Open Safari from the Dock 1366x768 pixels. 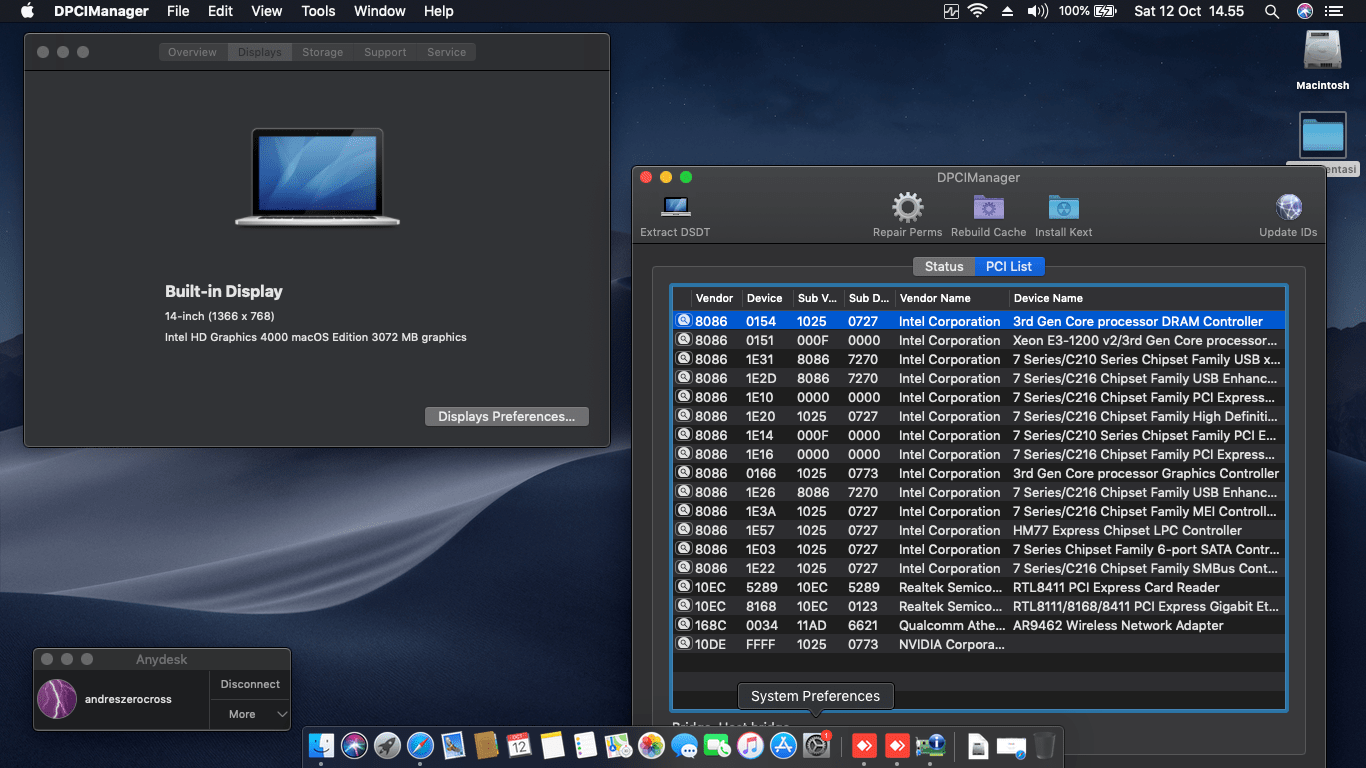point(420,745)
